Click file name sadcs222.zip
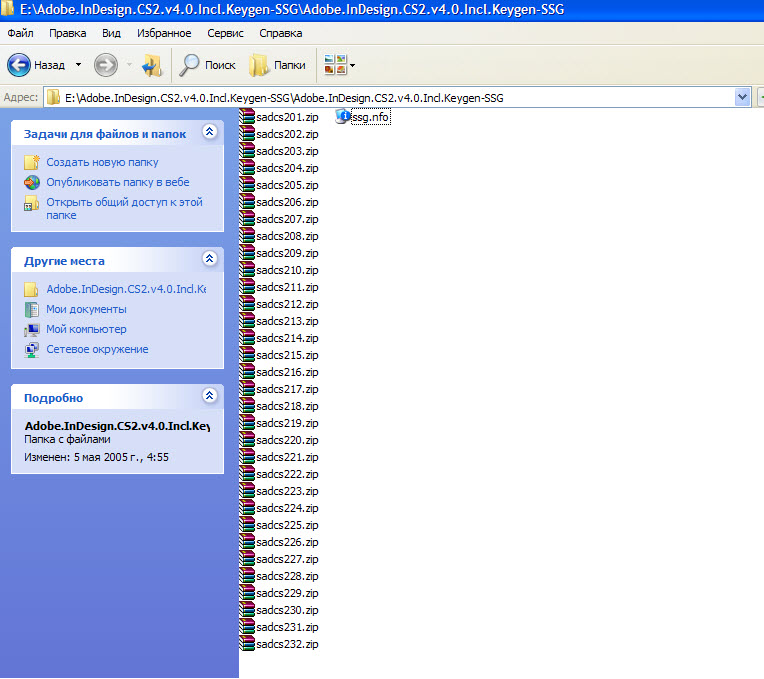The width and height of the screenshot is (764, 679). 287,474
